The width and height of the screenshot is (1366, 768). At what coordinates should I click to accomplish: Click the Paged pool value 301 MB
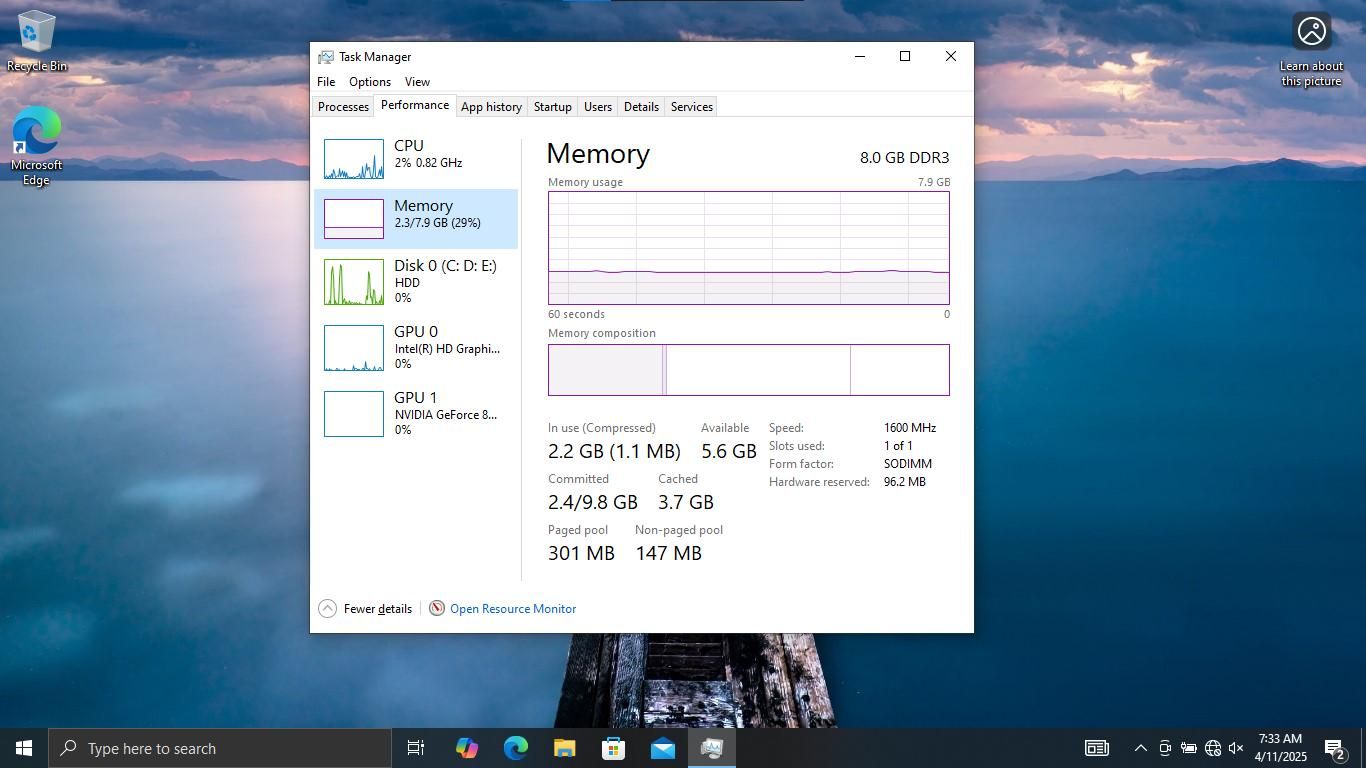pos(581,553)
